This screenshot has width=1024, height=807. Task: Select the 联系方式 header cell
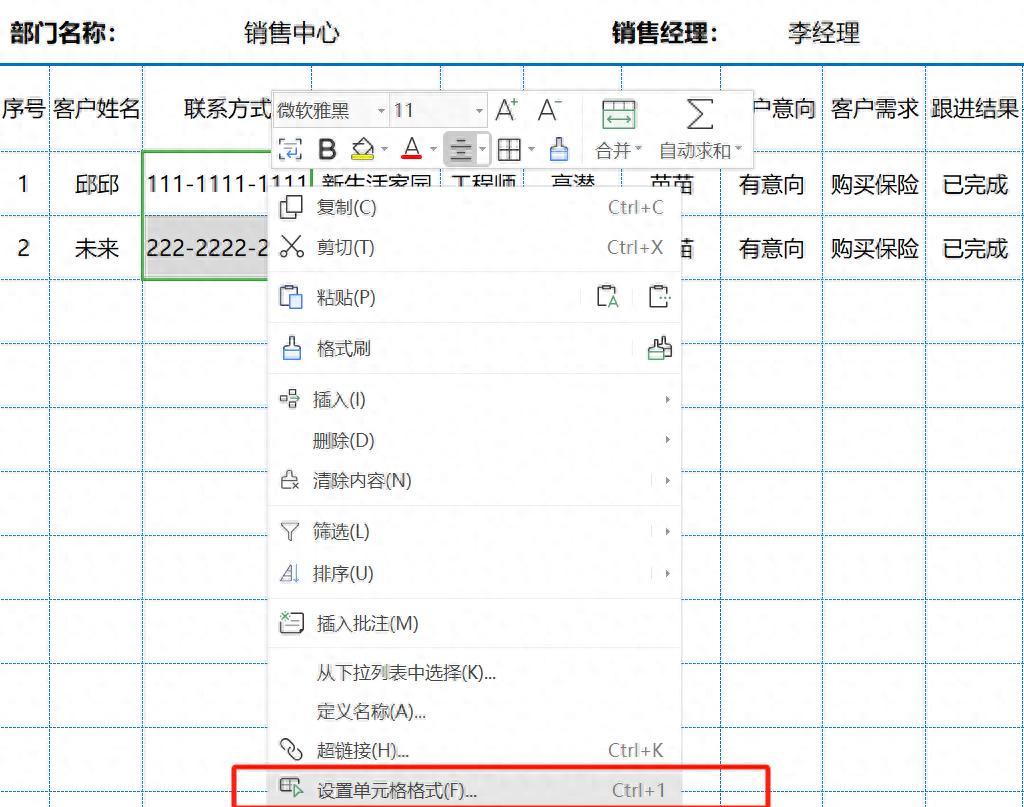226,108
